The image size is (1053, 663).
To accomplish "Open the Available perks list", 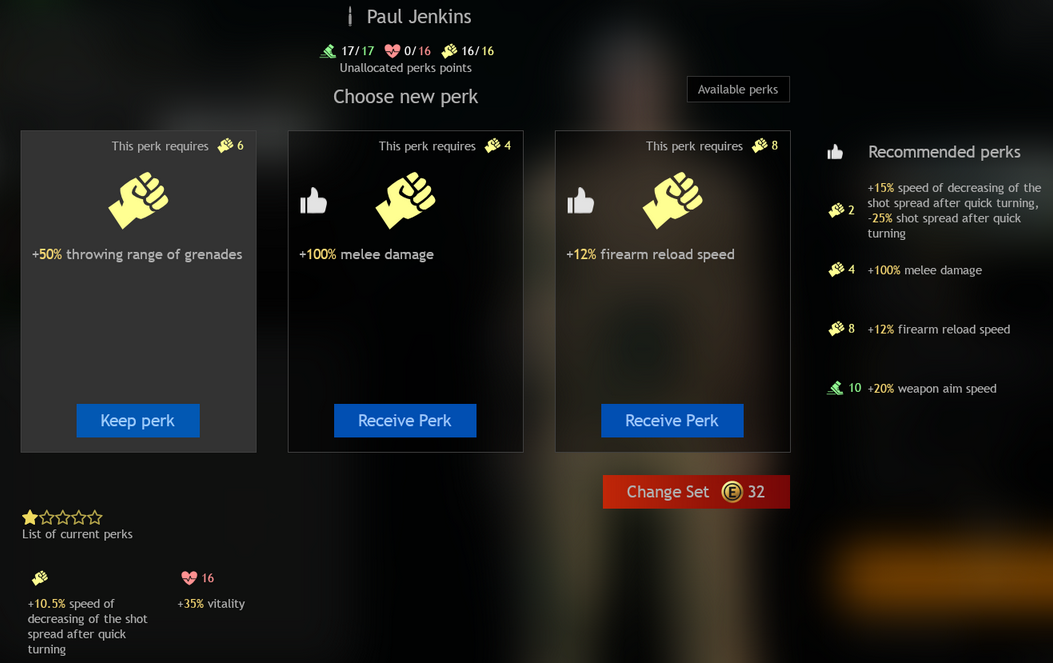I will (738, 89).
